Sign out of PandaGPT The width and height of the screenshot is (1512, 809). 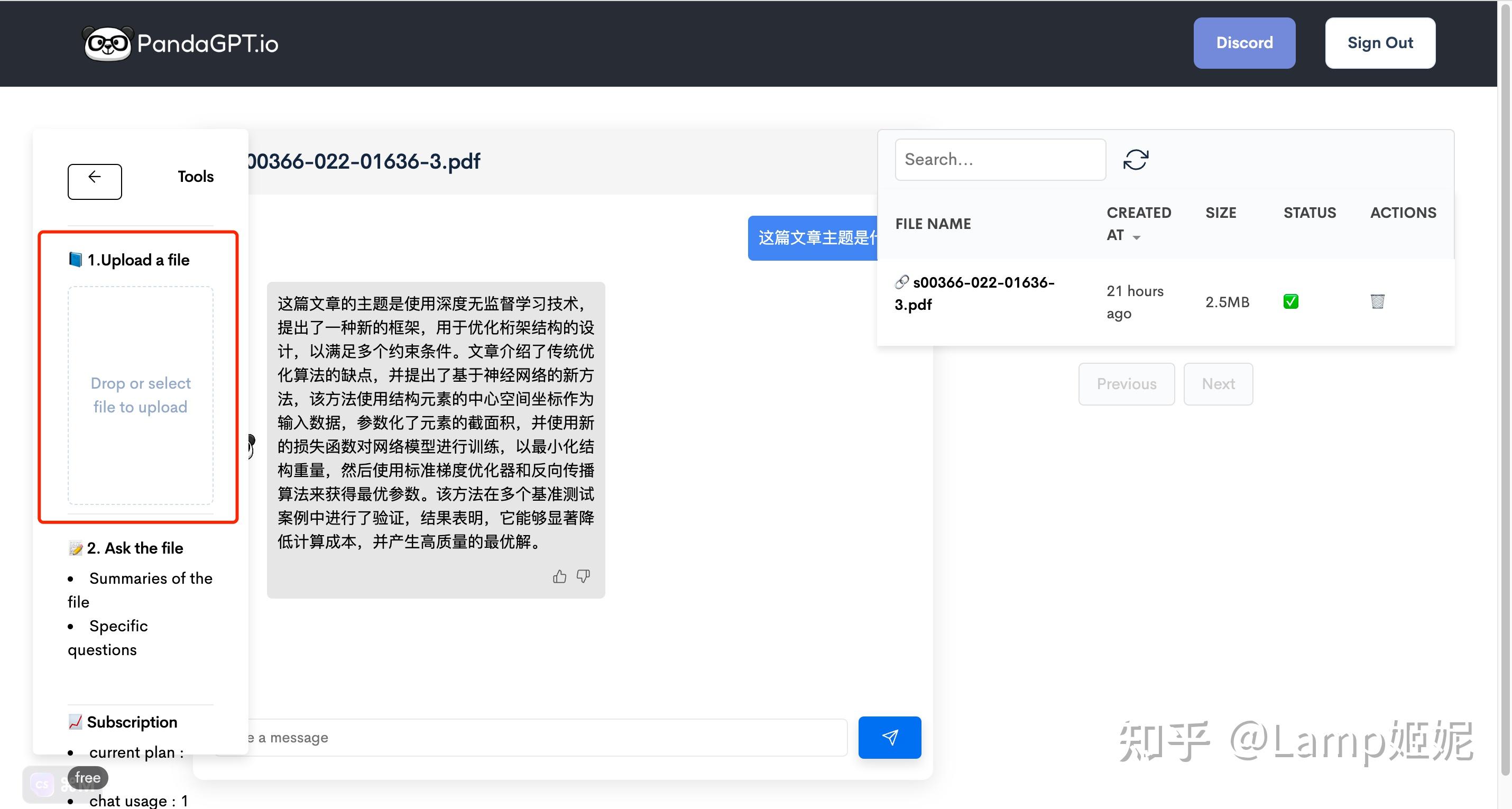point(1380,42)
